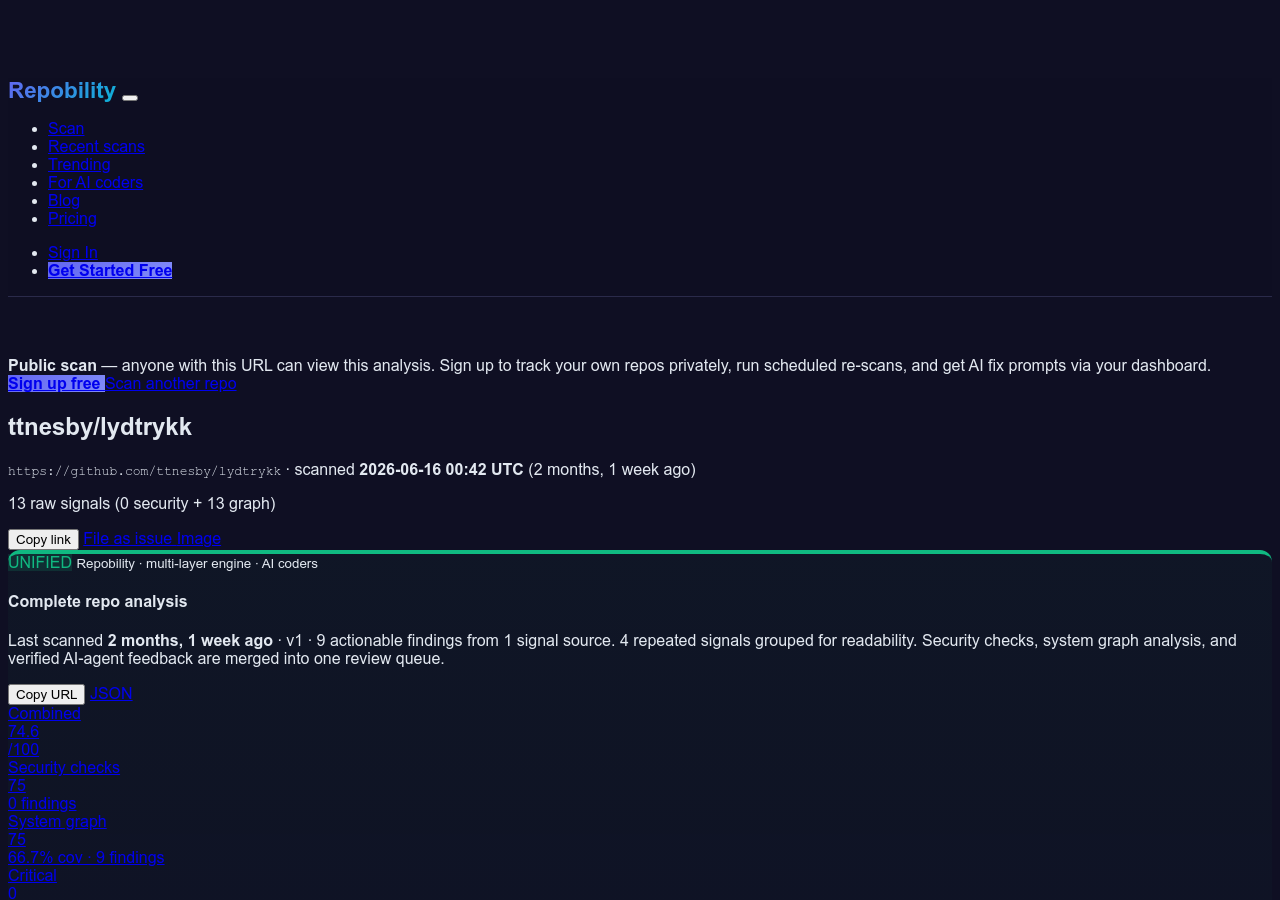Open the System graph score link
Screen dimensions: 1280x900
[x=57, y=821]
